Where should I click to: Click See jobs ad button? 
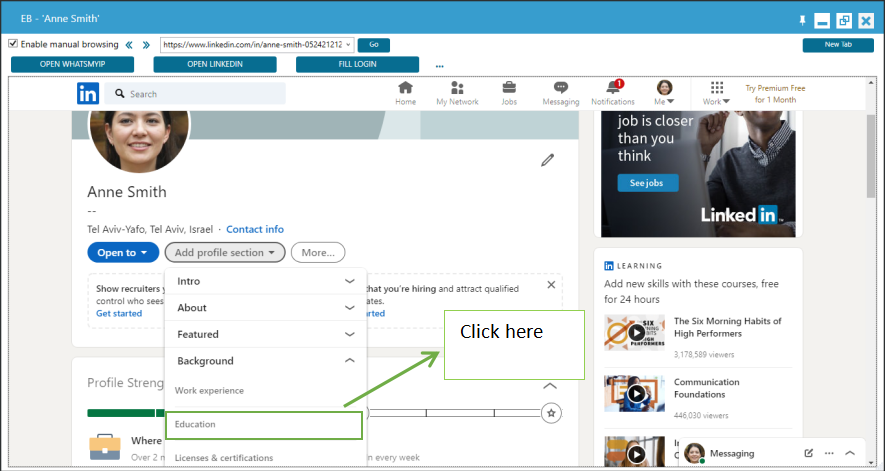coord(648,183)
